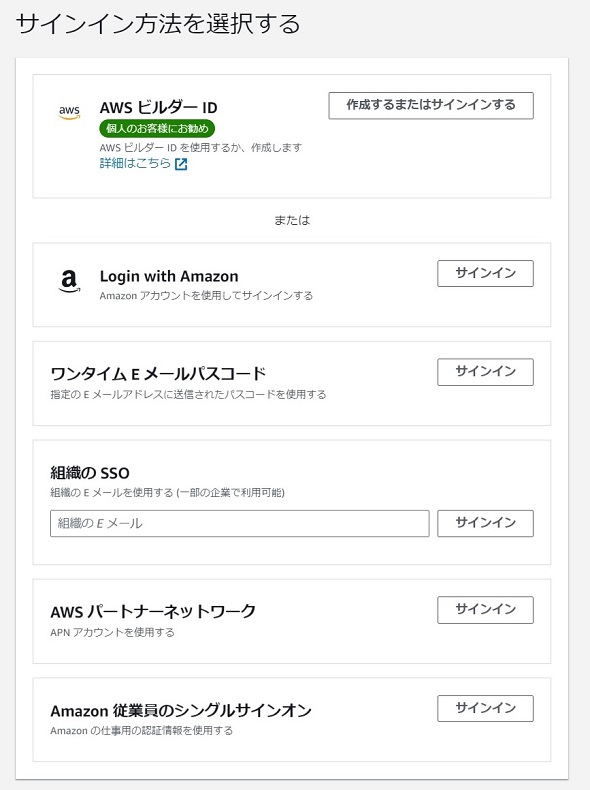Click text 指定の E メールアドレスに送信されたパスコードを使用する
The height and width of the screenshot is (790, 590).
(x=188, y=394)
